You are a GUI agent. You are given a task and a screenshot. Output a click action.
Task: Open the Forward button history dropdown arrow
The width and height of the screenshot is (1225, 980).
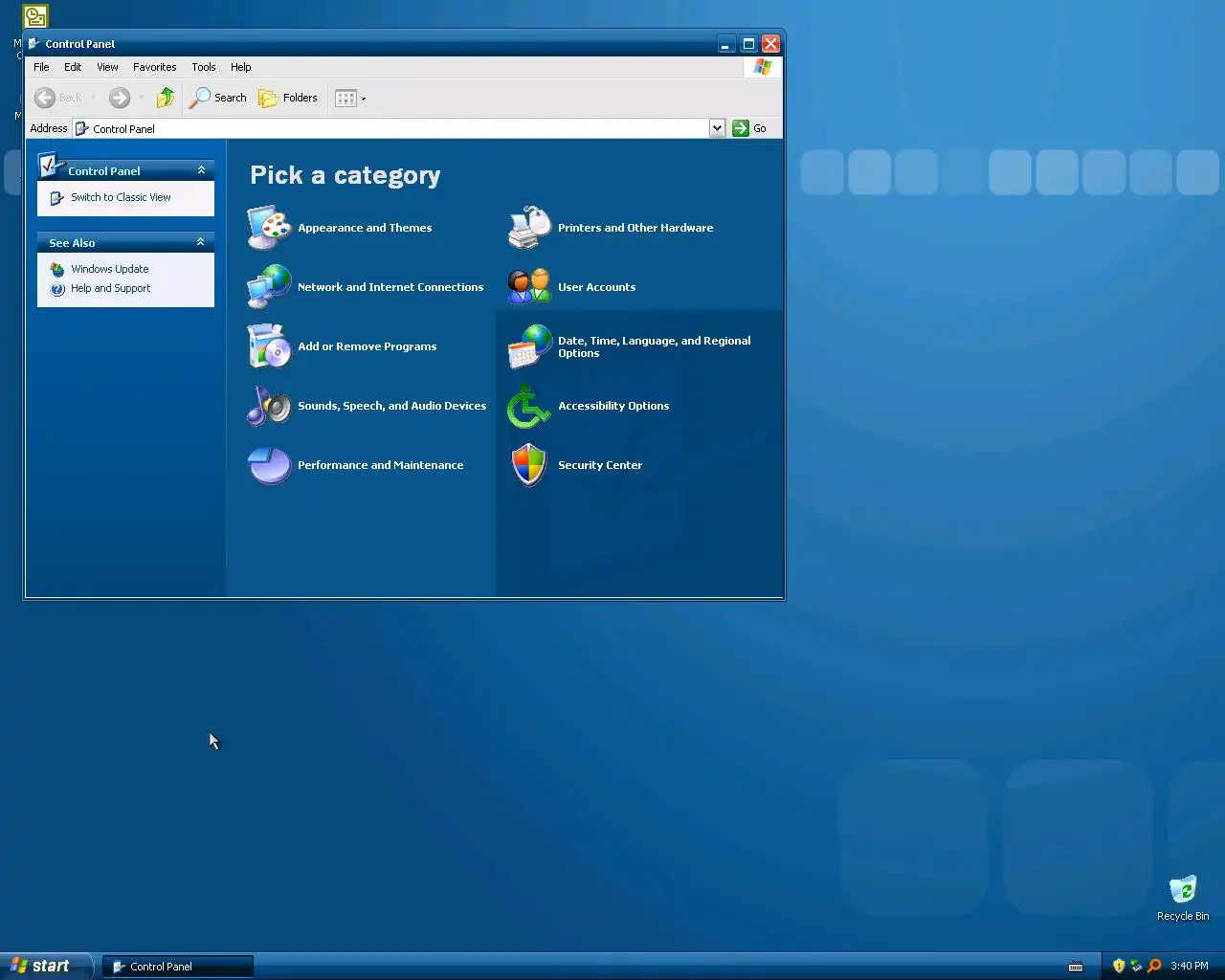tap(142, 98)
